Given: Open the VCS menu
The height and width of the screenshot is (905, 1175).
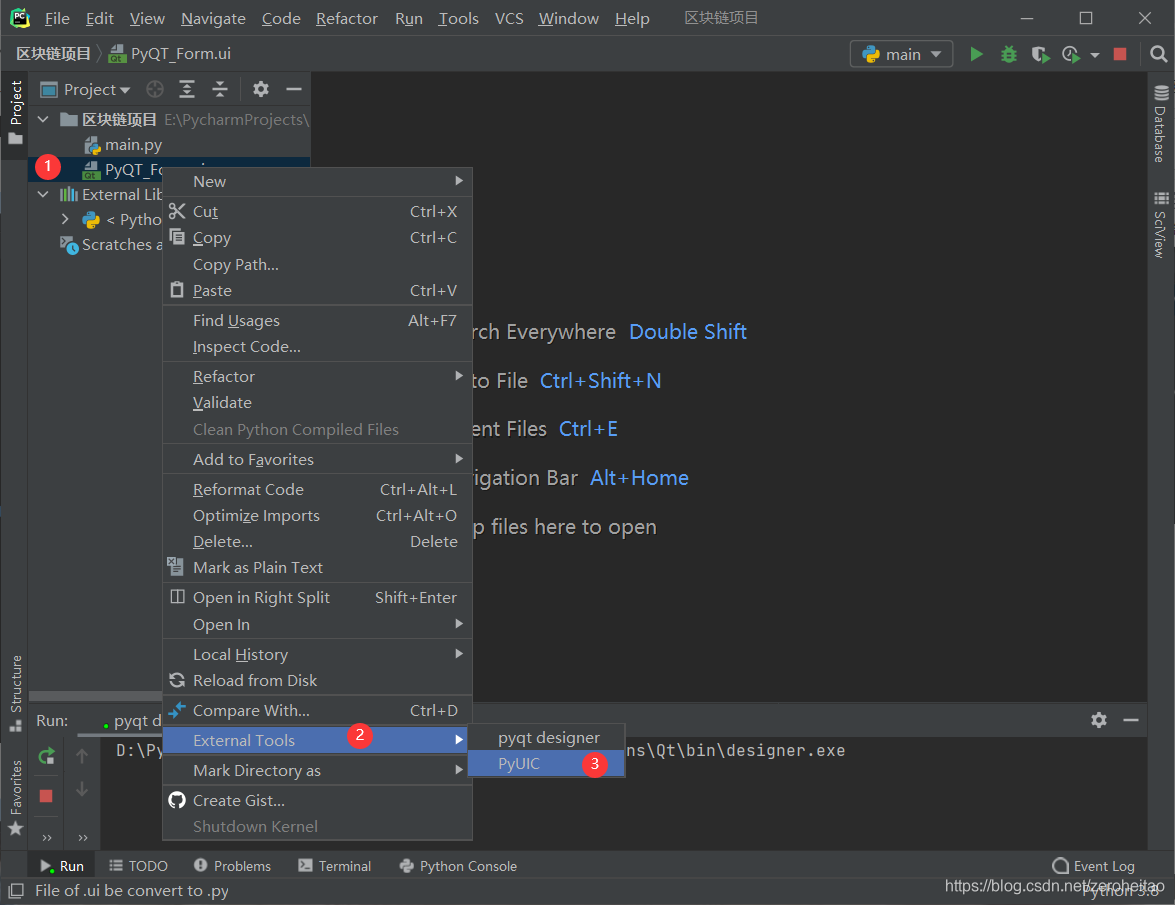Looking at the screenshot, I should pyautogui.click(x=509, y=19).
